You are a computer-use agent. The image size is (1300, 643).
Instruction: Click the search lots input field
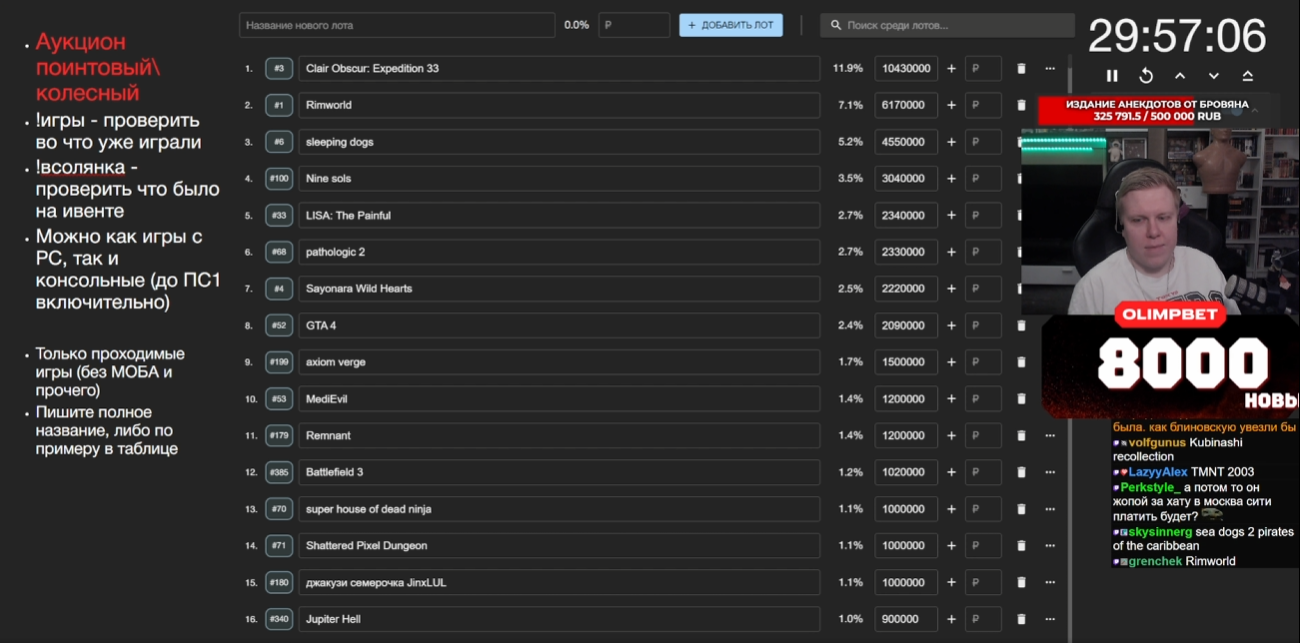point(947,25)
